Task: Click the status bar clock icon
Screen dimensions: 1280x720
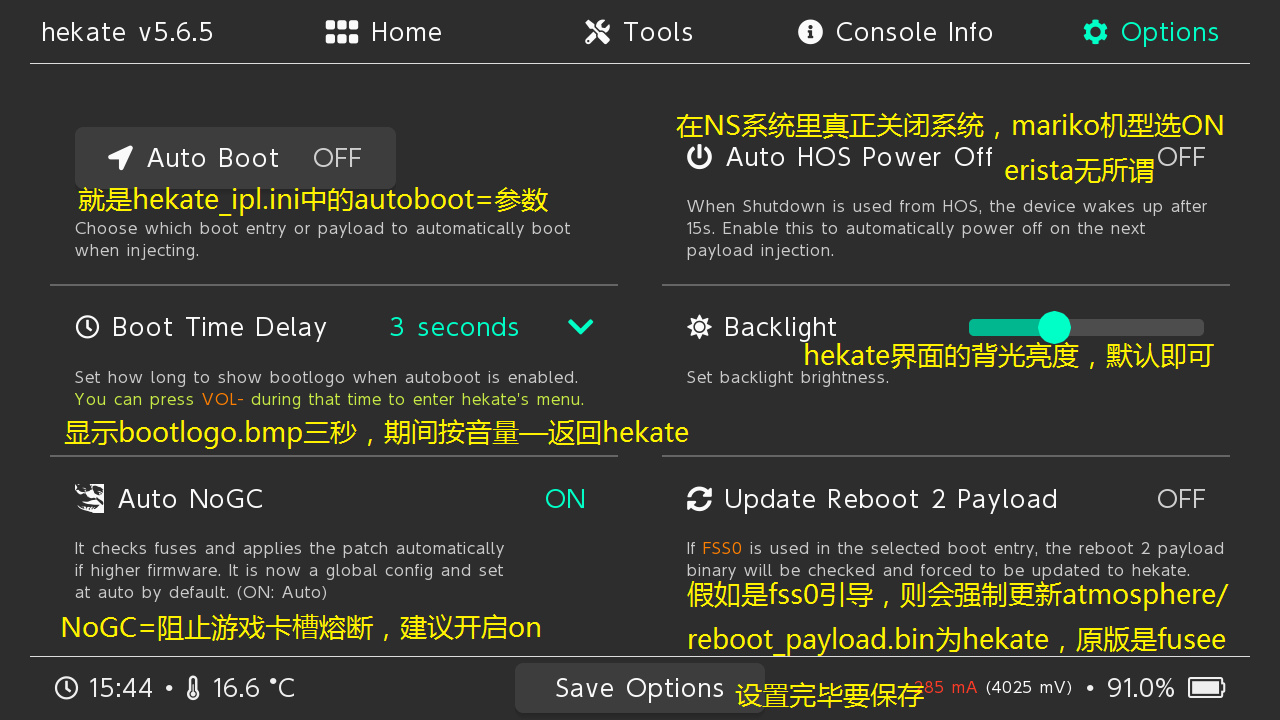Action: coord(66,688)
